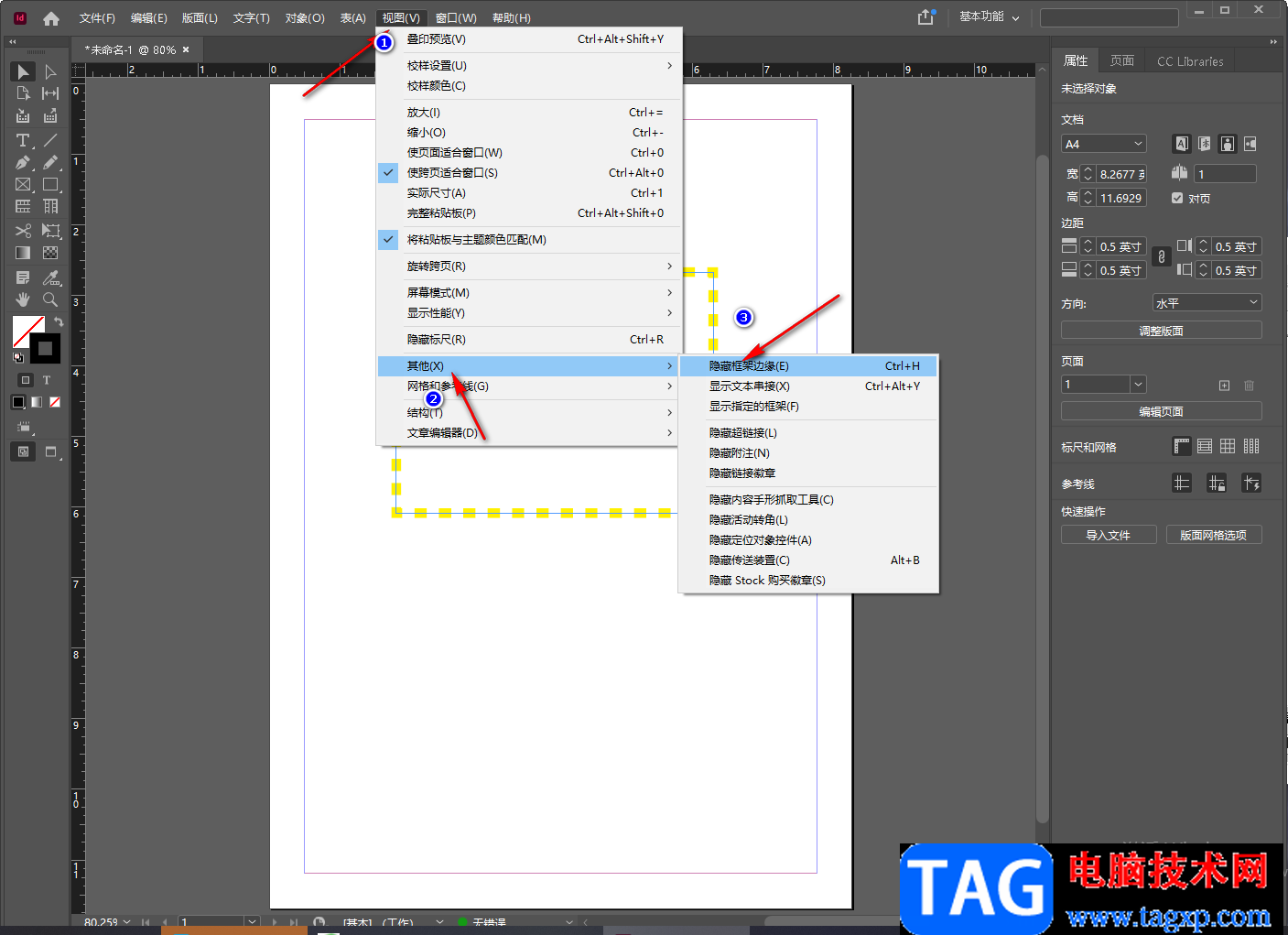Image resolution: width=1288 pixels, height=935 pixels.
Task: Select the Pencil tool
Action: 50,162
